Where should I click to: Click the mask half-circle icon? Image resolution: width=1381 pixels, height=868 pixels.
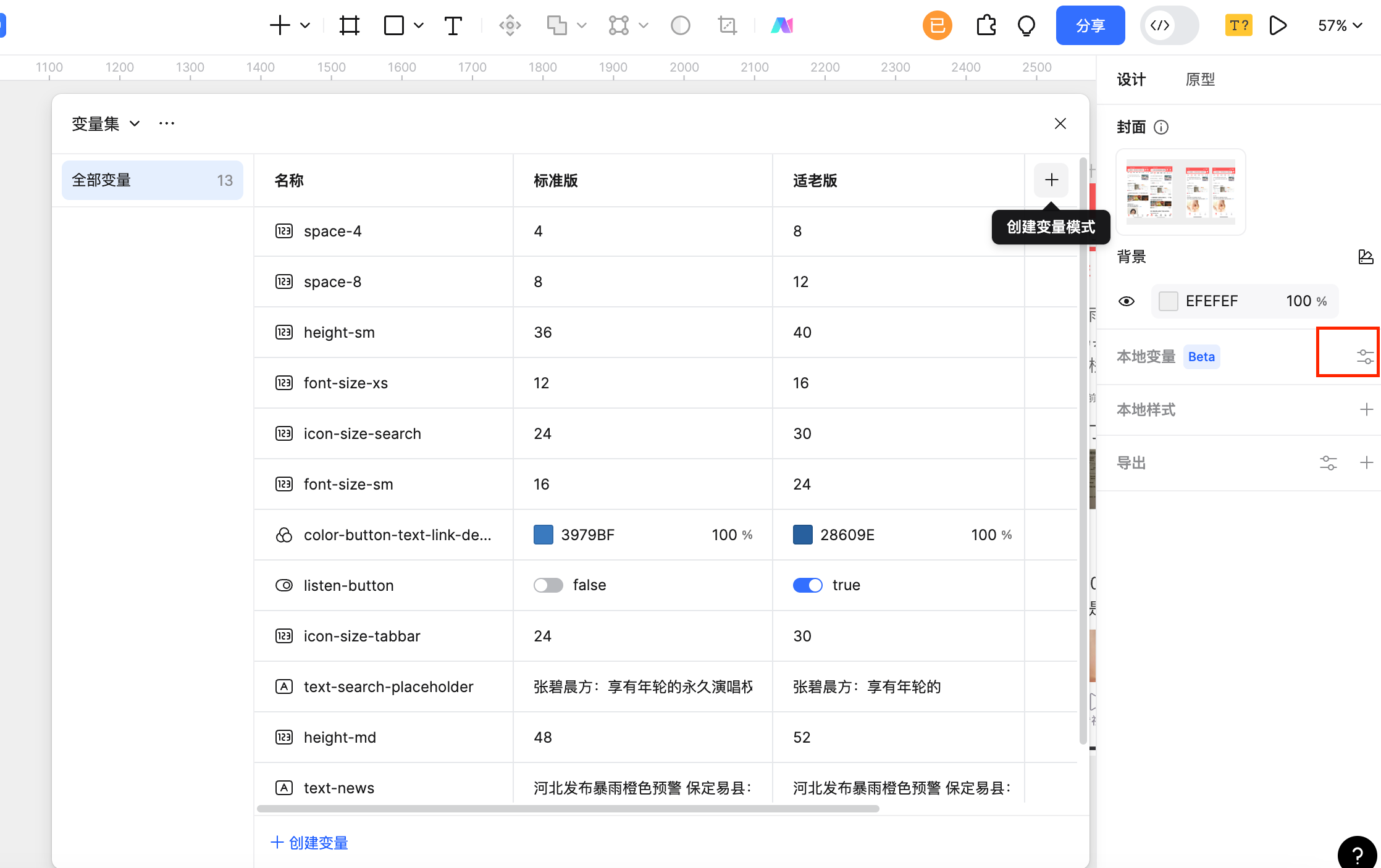(681, 25)
